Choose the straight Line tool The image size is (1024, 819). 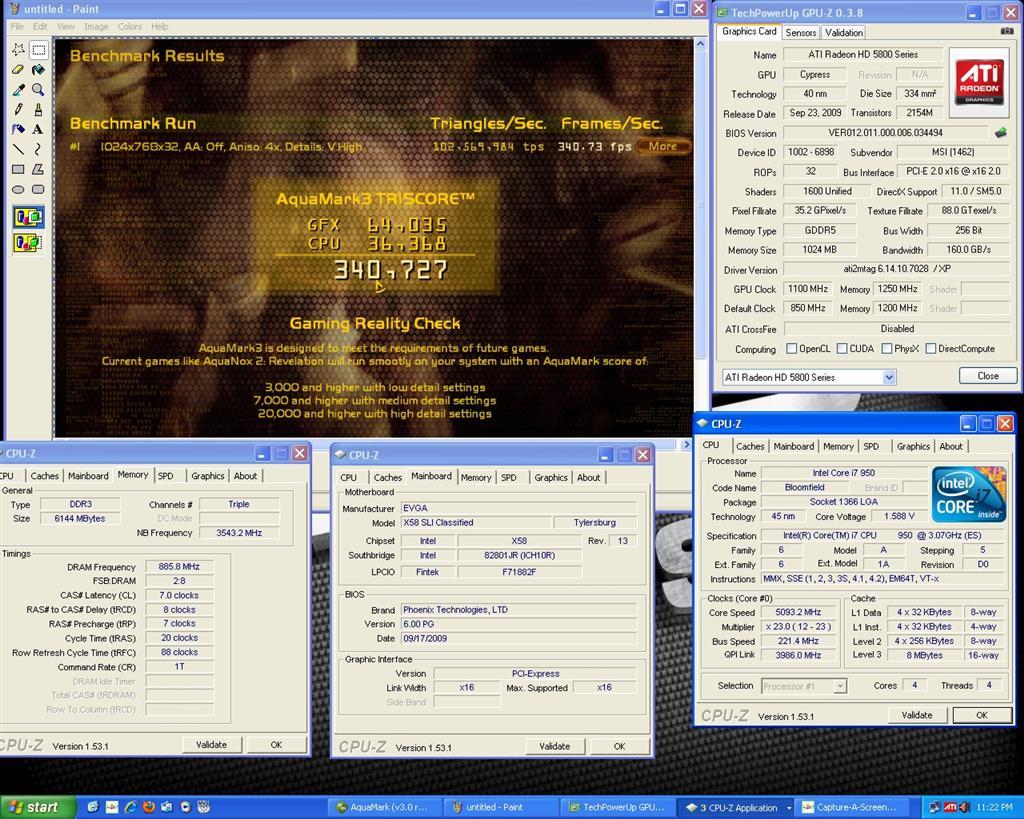coord(18,149)
